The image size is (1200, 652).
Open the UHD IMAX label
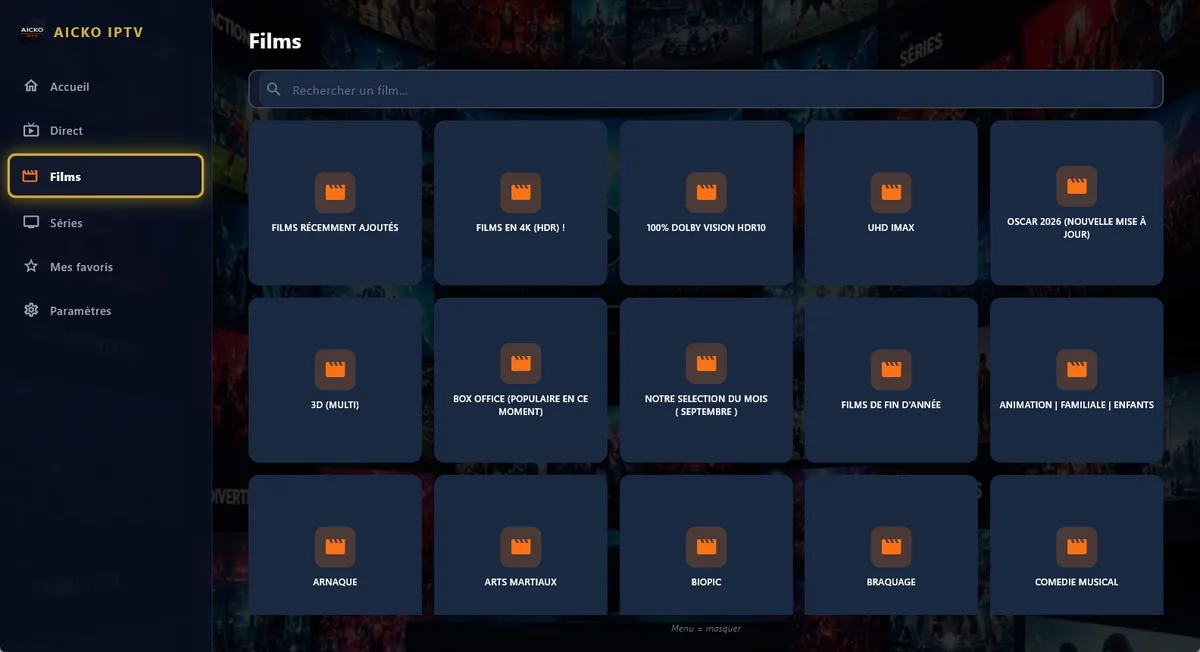coord(891,228)
